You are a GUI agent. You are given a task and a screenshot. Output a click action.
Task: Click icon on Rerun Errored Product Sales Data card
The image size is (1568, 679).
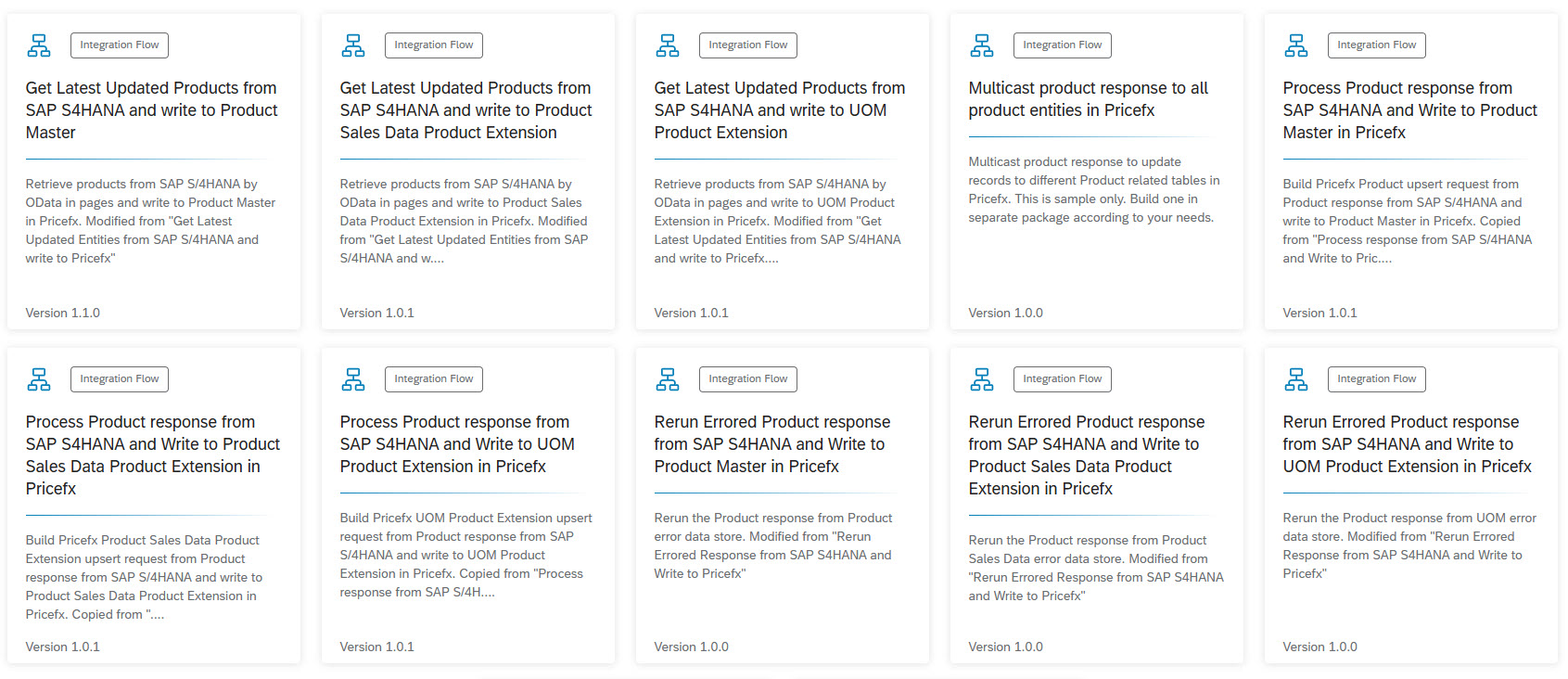pos(981,378)
